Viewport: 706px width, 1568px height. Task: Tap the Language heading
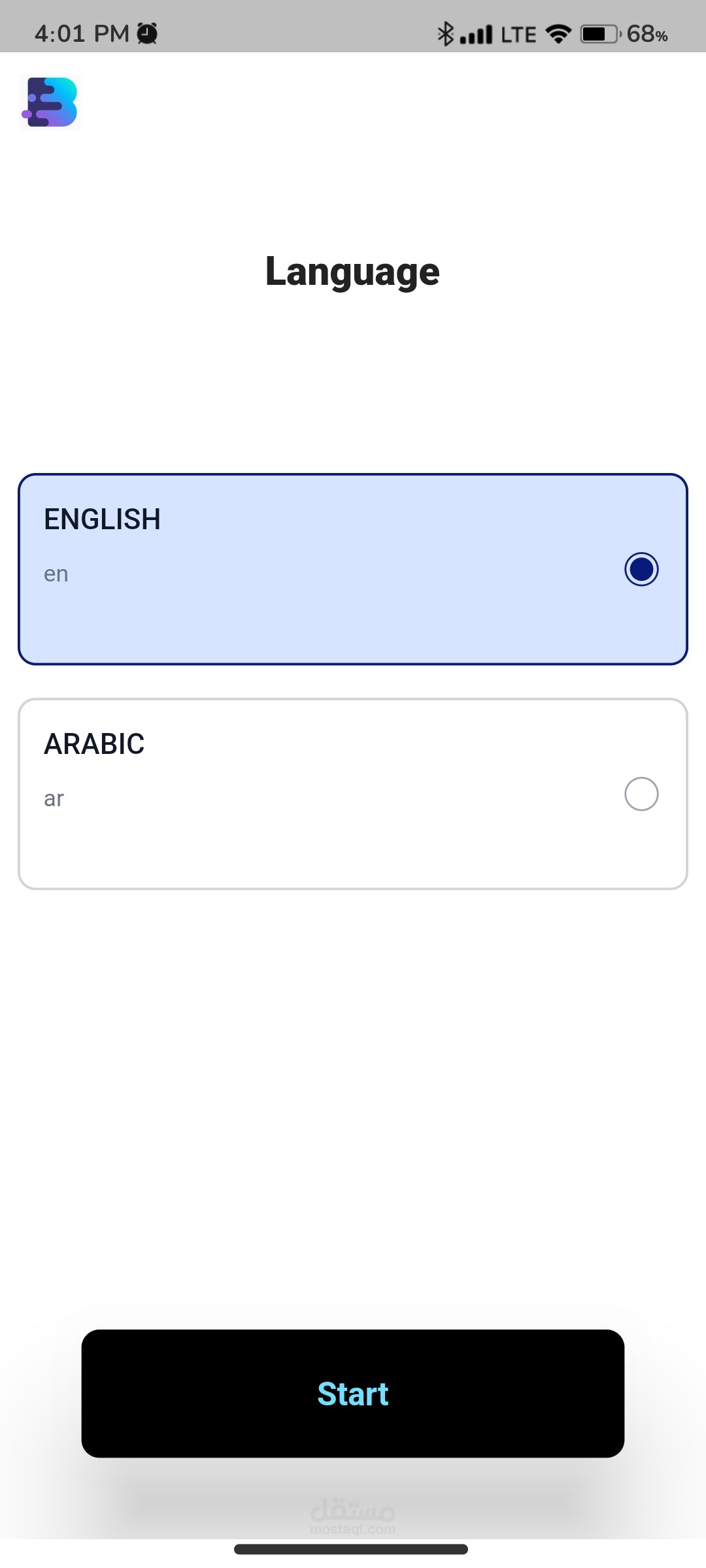[x=352, y=272]
